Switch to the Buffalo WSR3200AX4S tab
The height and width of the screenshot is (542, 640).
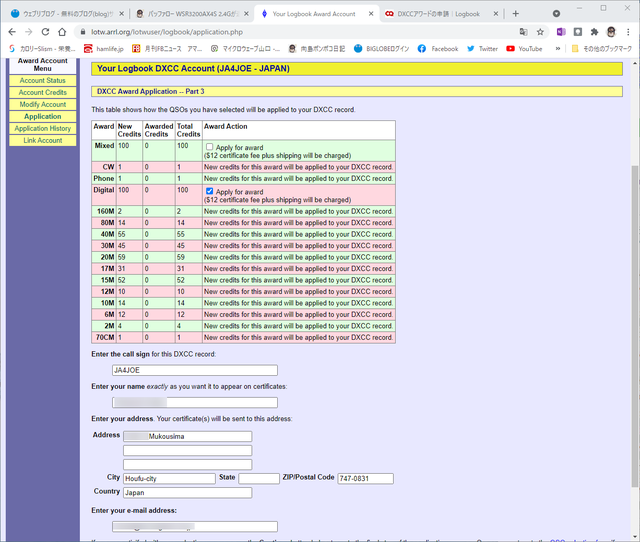pyautogui.click(x=192, y=14)
